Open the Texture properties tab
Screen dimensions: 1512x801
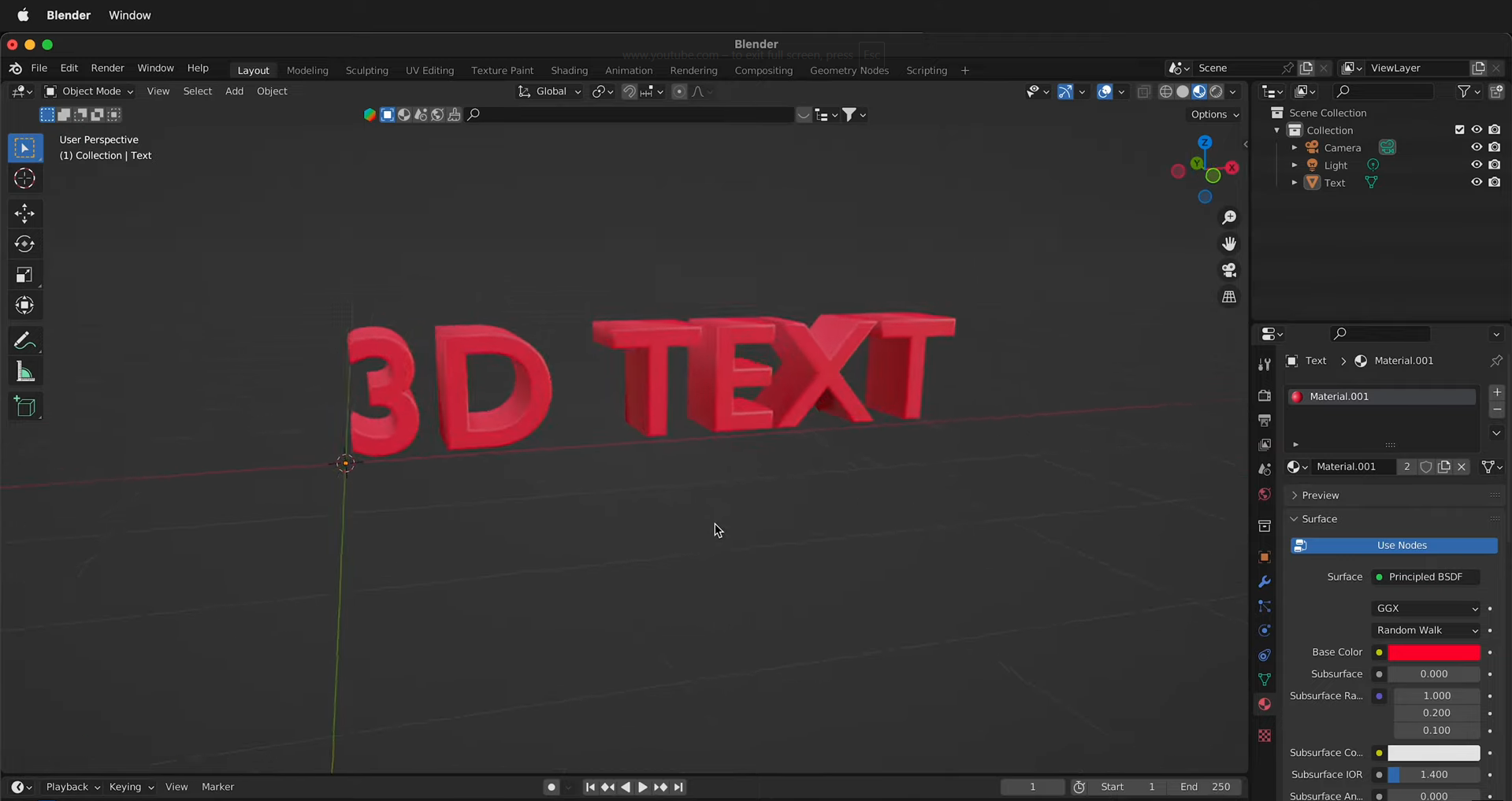pyautogui.click(x=1265, y=736)
